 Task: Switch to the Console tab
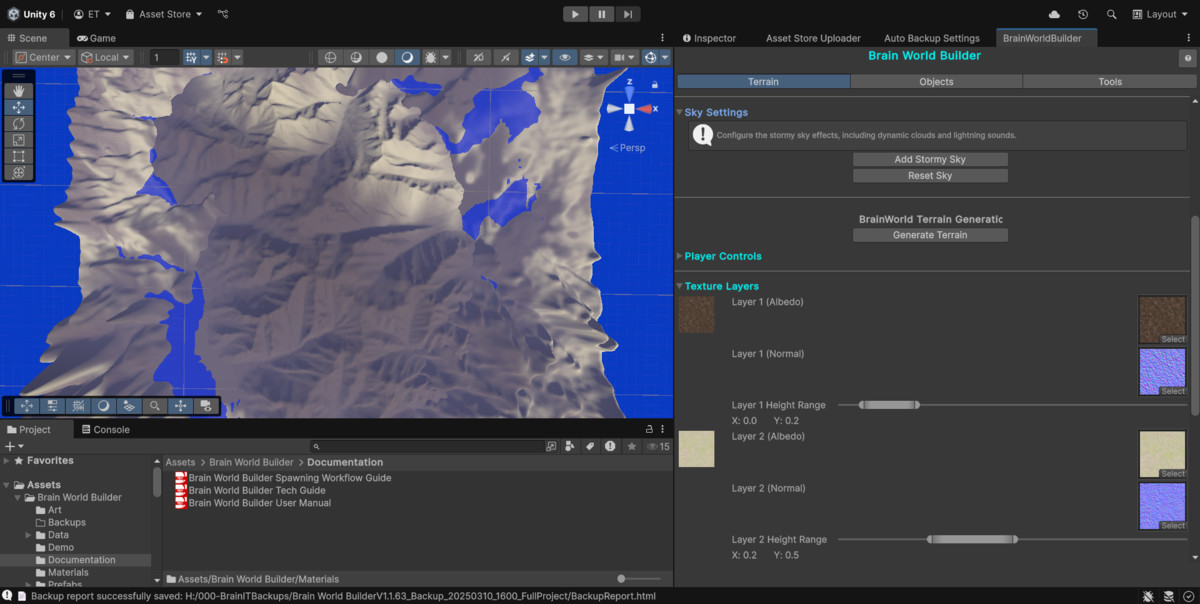pos(104,429)
